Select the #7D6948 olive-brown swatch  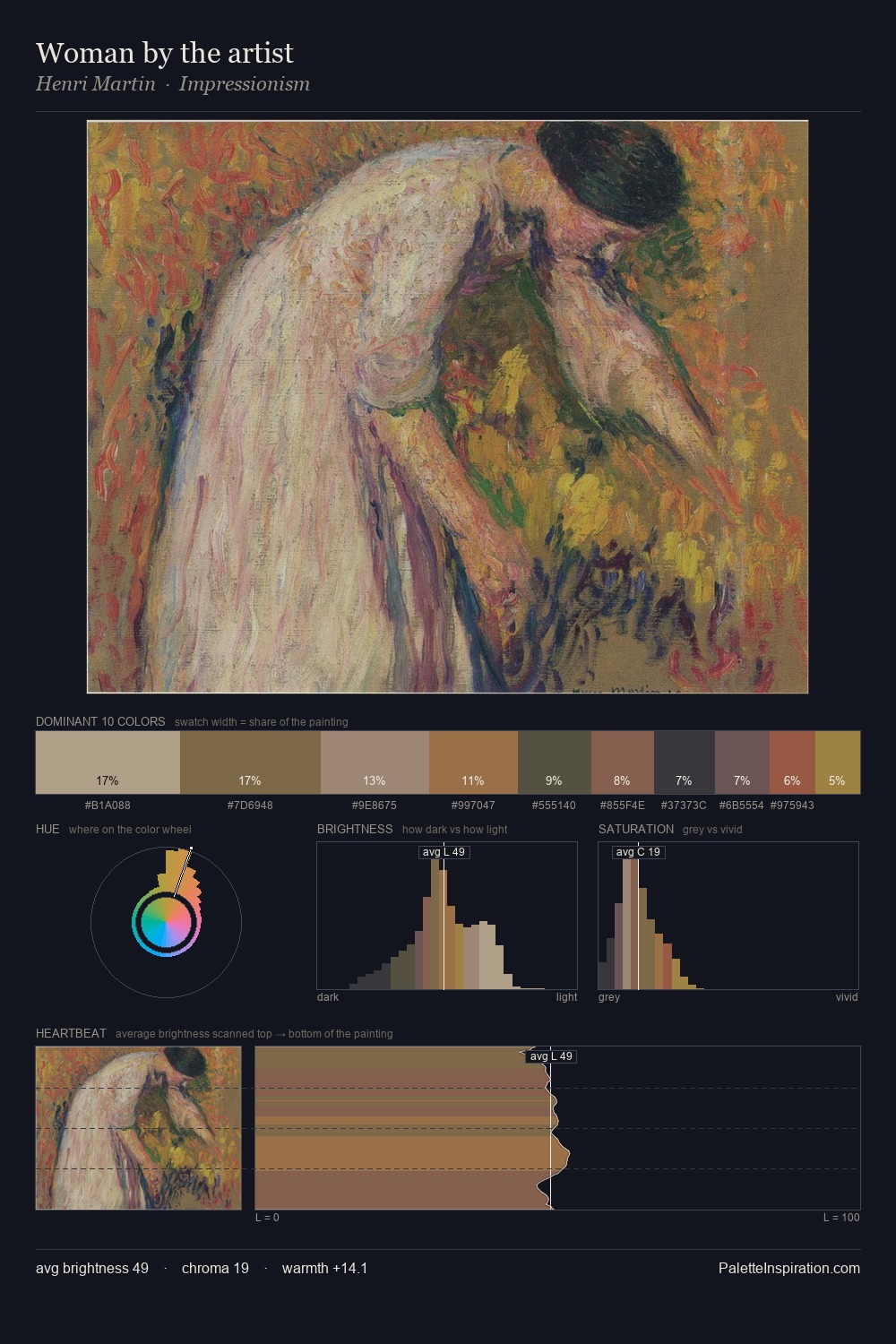click(250, 762)
